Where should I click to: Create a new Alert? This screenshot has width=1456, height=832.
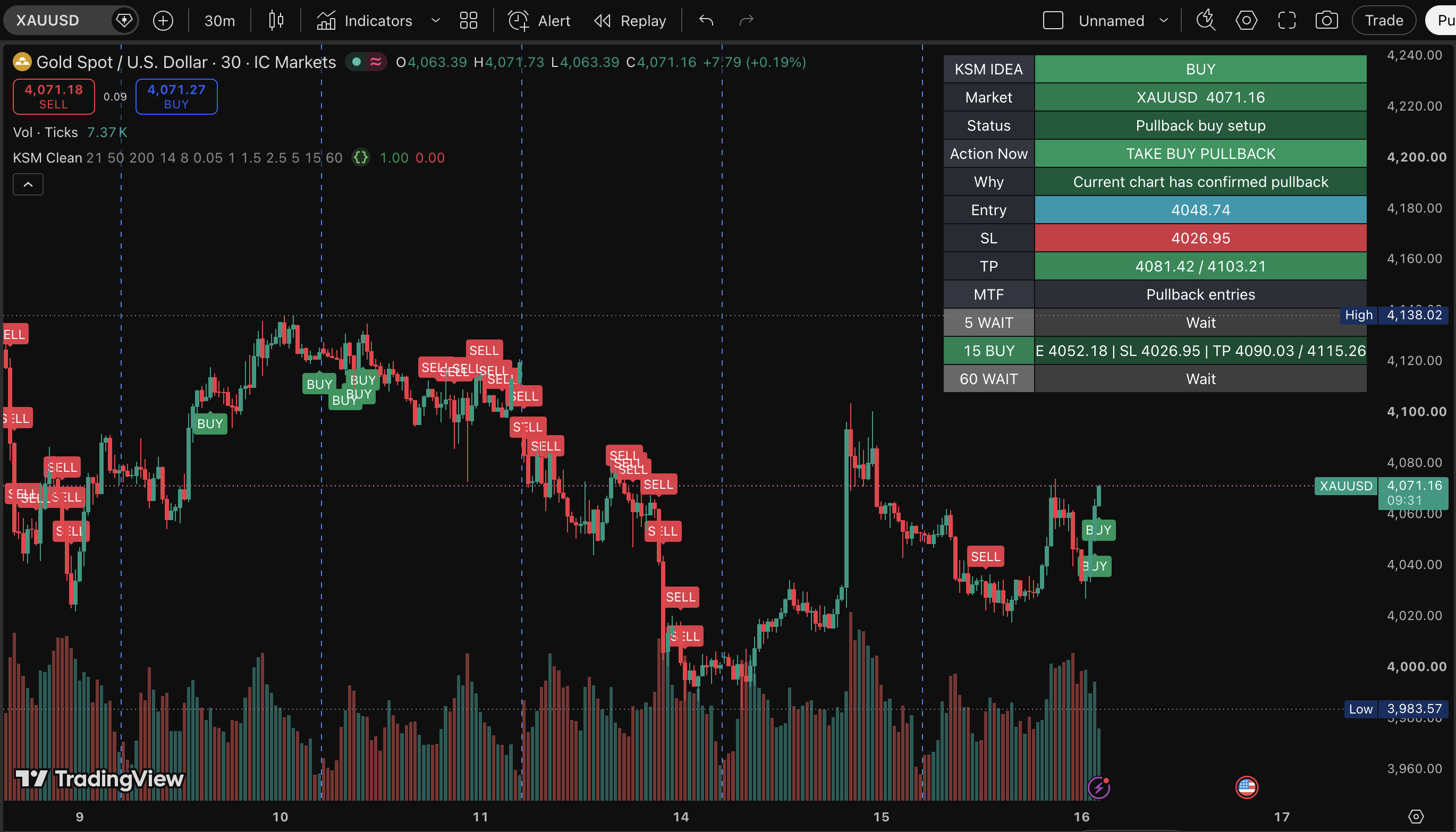(x=539, y=21)
